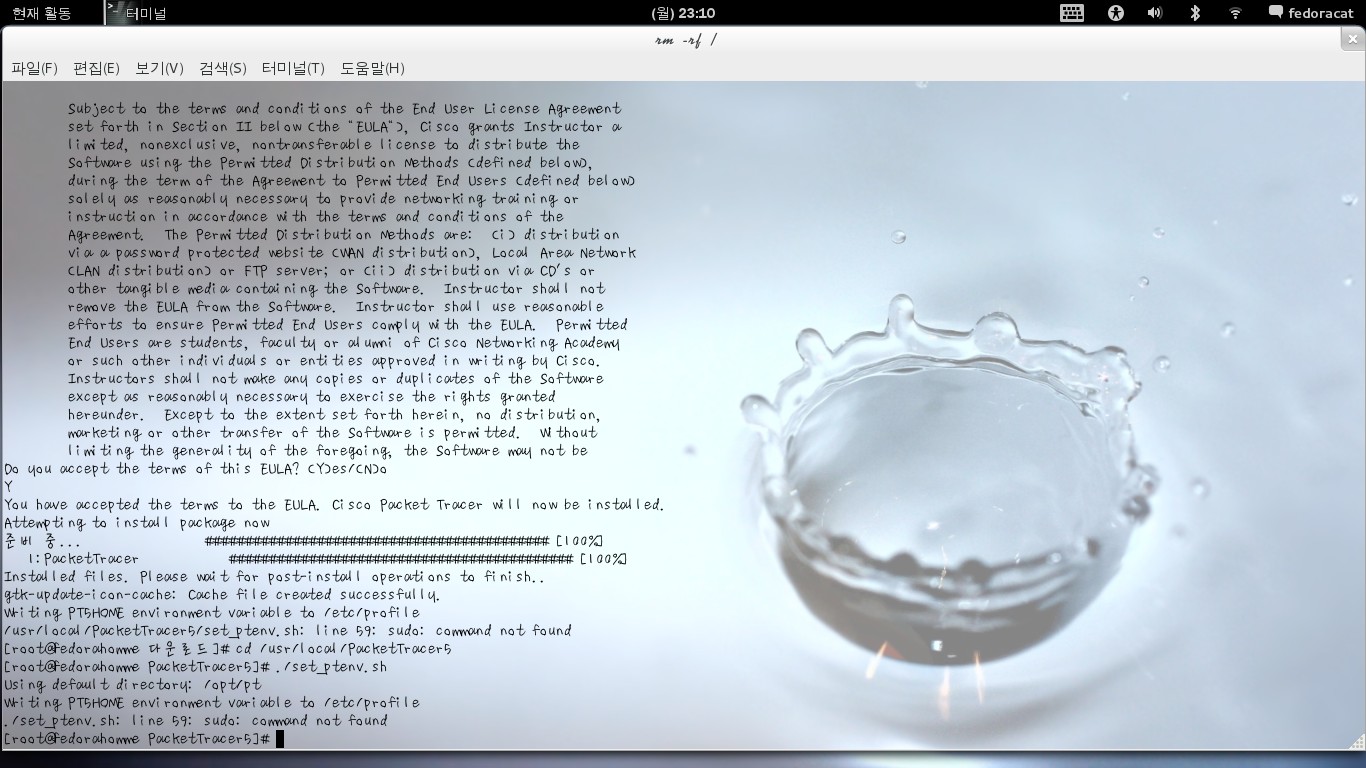1366x768 pixels.
Task: Open the 도움말(H) help menu
Action: pos(372,68)
